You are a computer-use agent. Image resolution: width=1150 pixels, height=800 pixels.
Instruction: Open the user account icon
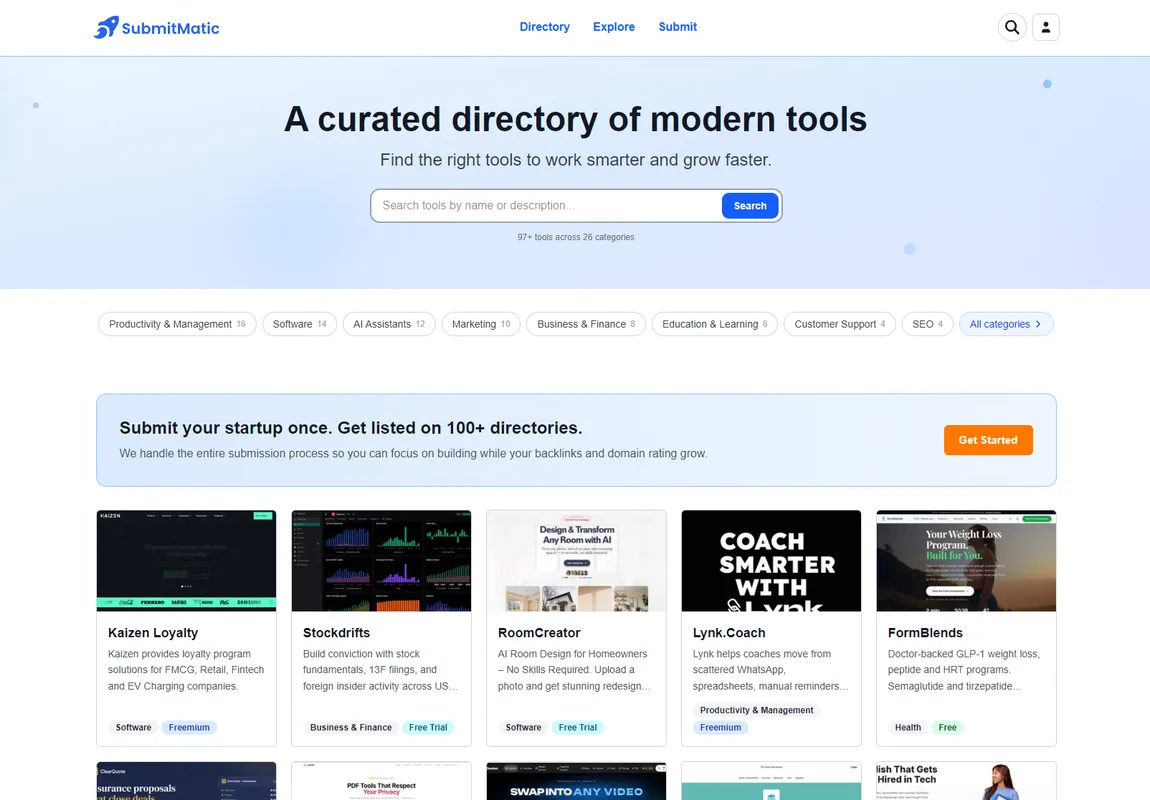click(x=1045, y=27)
